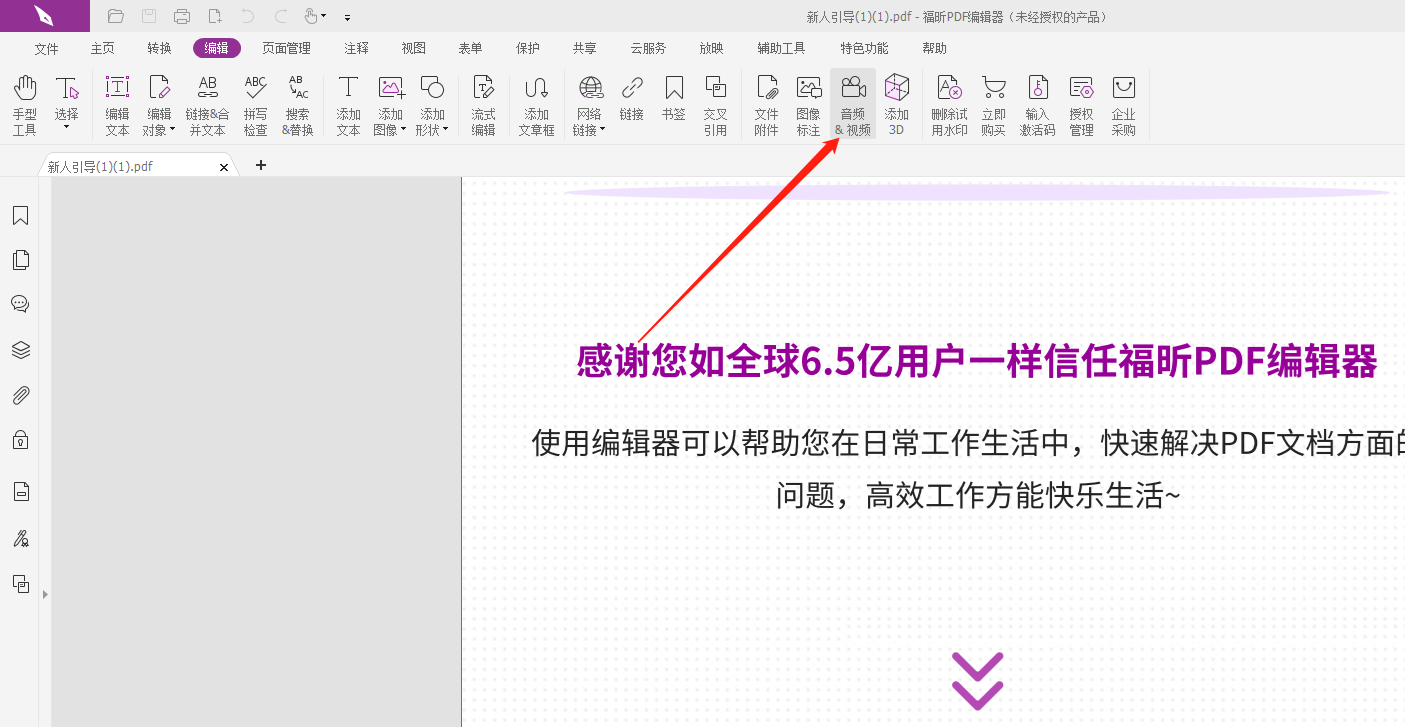Activate the 拼写检查 spell check tool

tap(255, 105)
